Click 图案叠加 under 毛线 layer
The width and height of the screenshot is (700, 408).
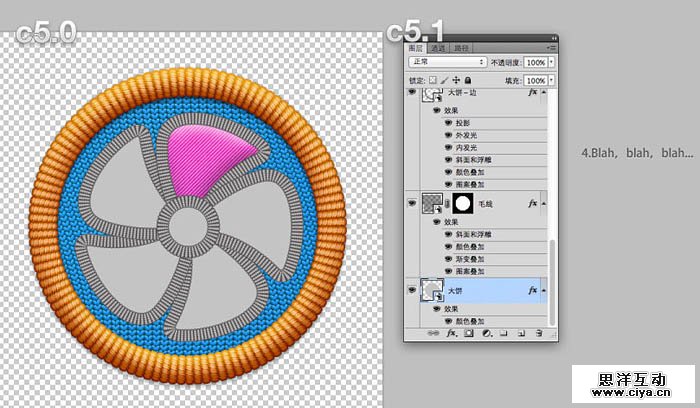[470, 271]
